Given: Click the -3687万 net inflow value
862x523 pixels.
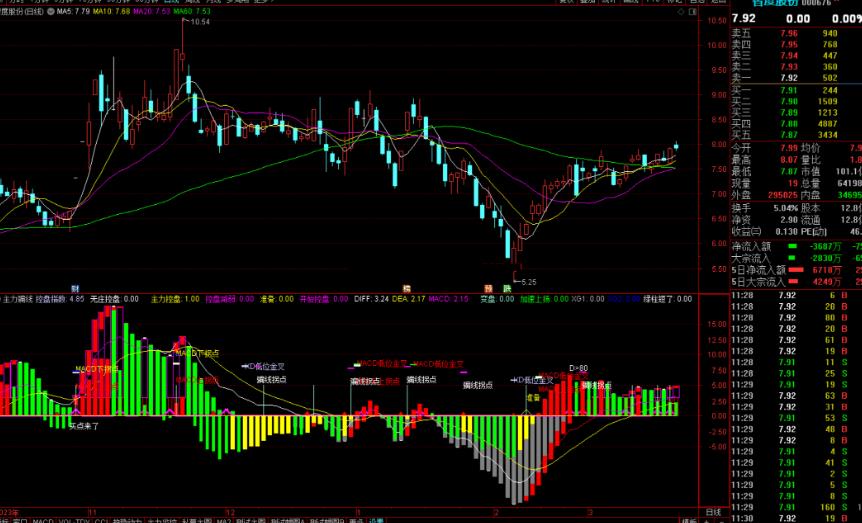Looking at the screenshot, I should (x=825, y=246).
